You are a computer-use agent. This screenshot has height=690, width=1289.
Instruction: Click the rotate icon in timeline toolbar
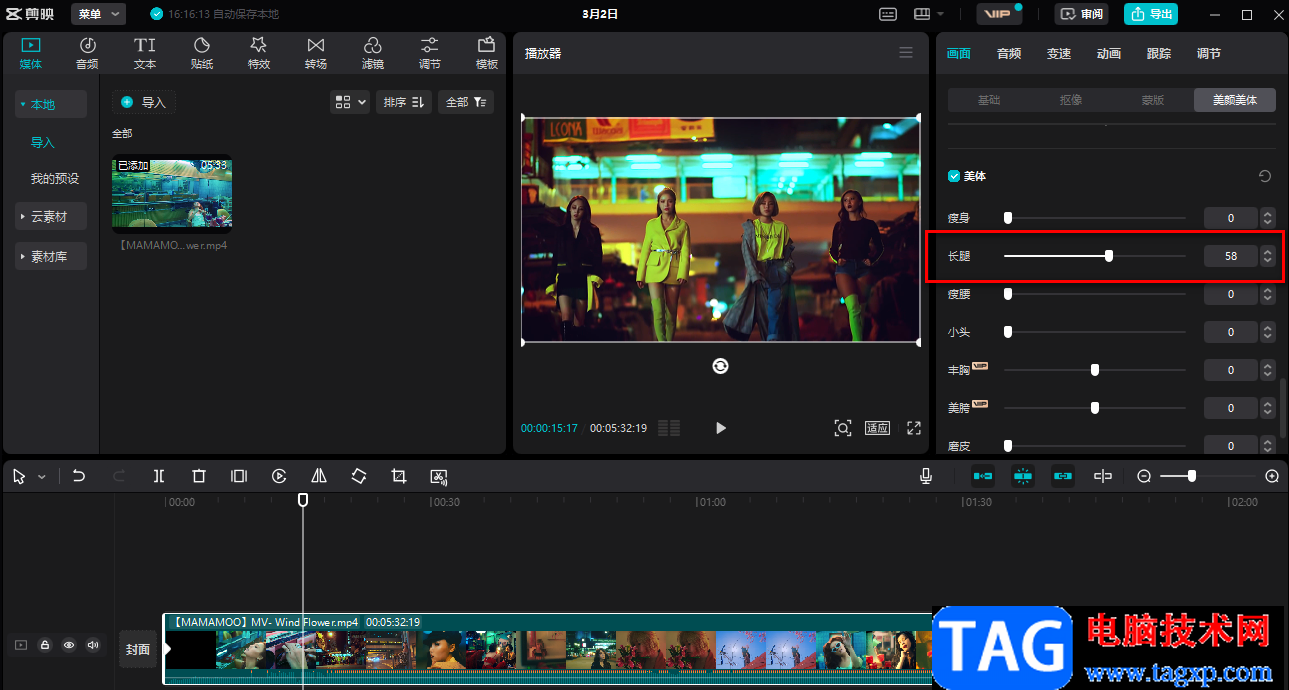pos(359,477)
